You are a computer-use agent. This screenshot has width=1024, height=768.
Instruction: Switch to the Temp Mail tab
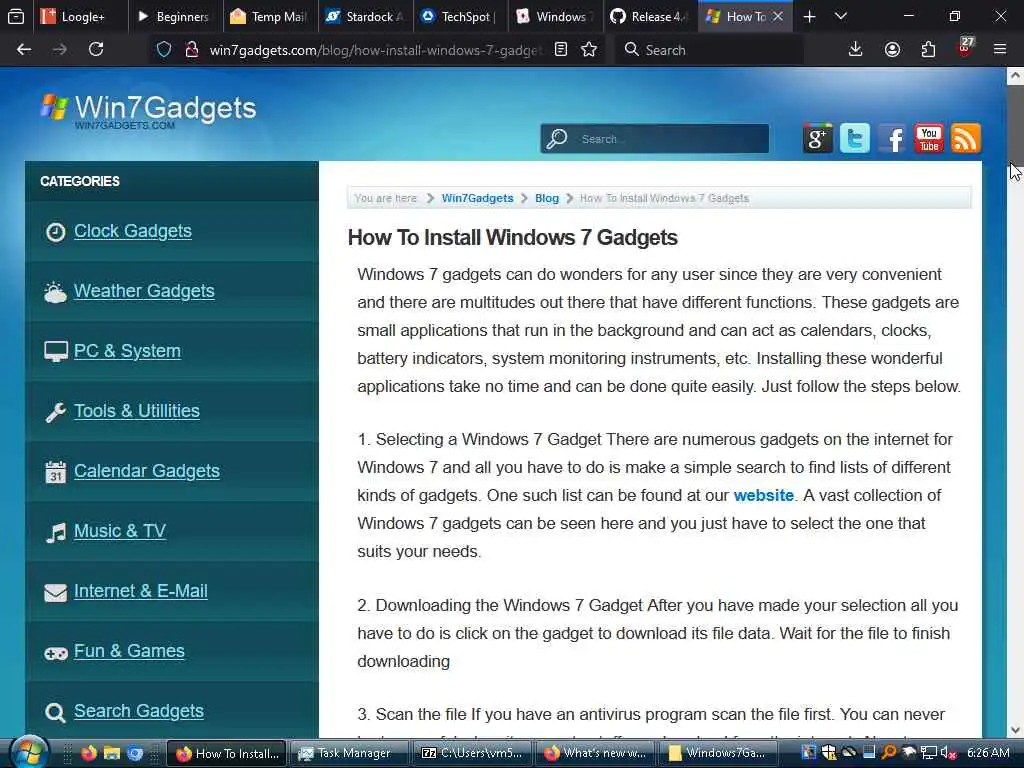[269, 17]
